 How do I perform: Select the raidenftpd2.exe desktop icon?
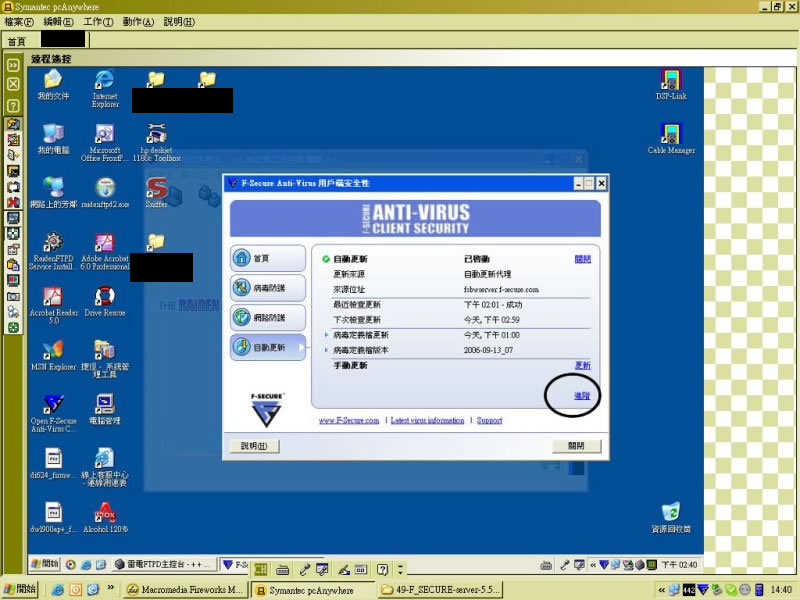point(105,193)
